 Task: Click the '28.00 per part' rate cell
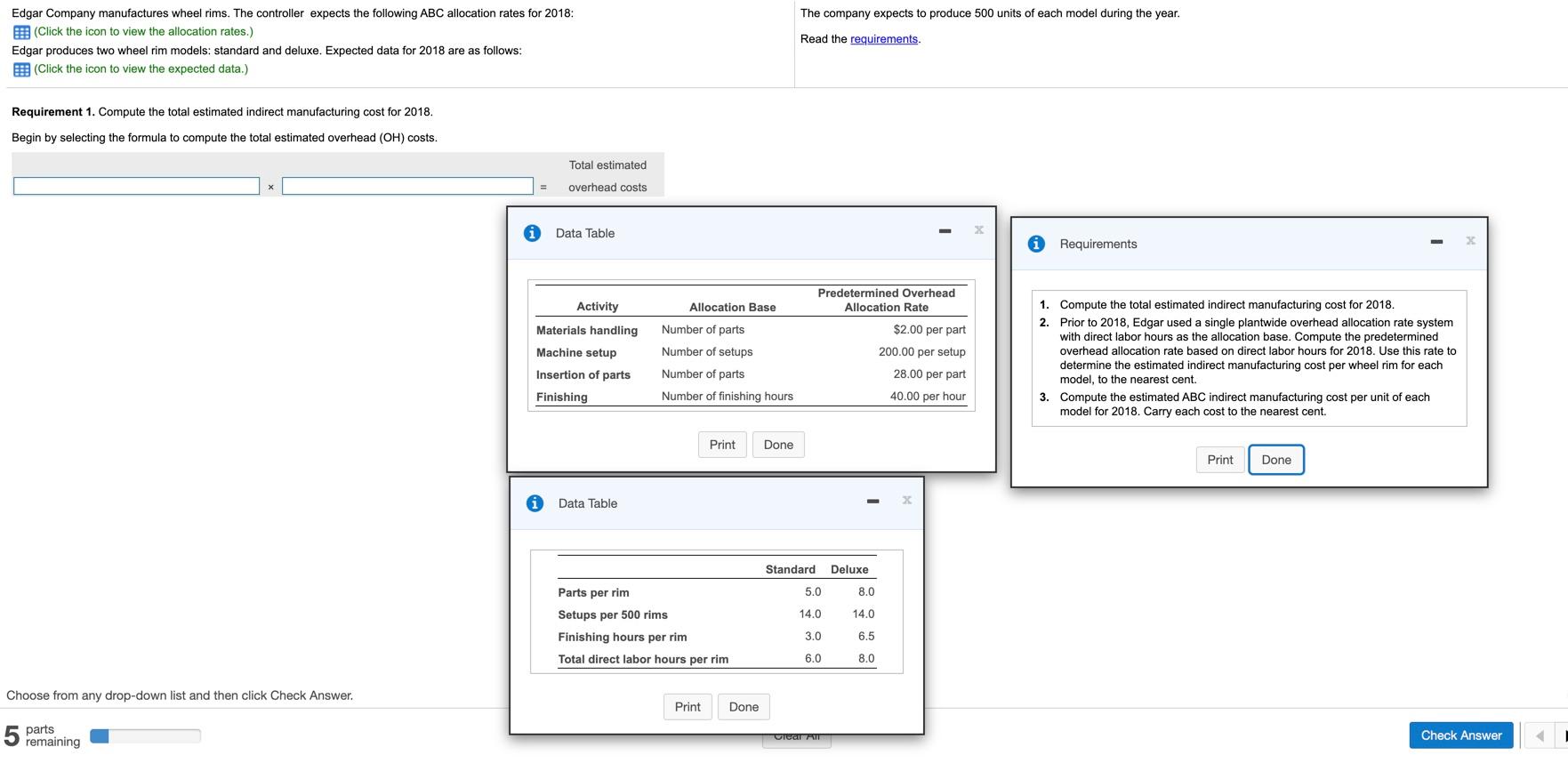click(x=929, y=374)
